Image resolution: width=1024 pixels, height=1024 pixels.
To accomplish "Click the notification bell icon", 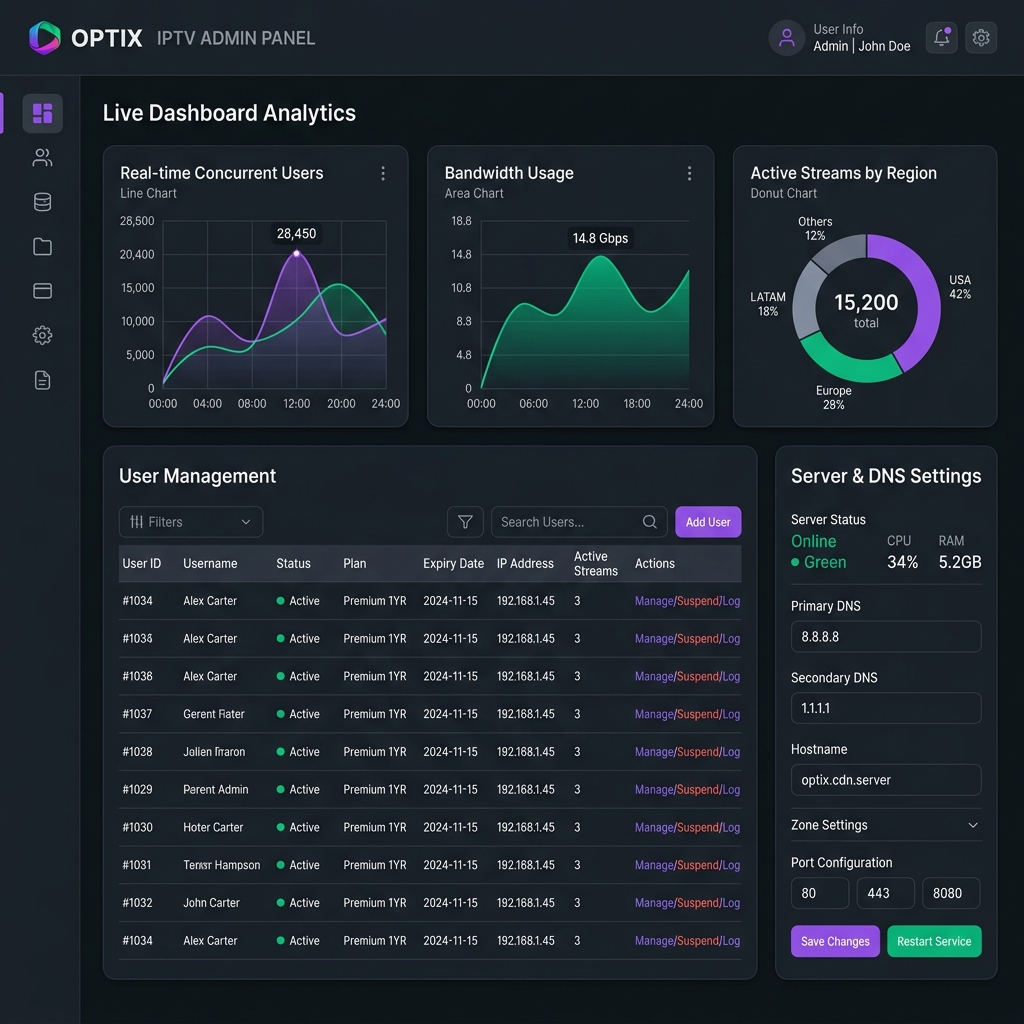I will tap(941, 38).
